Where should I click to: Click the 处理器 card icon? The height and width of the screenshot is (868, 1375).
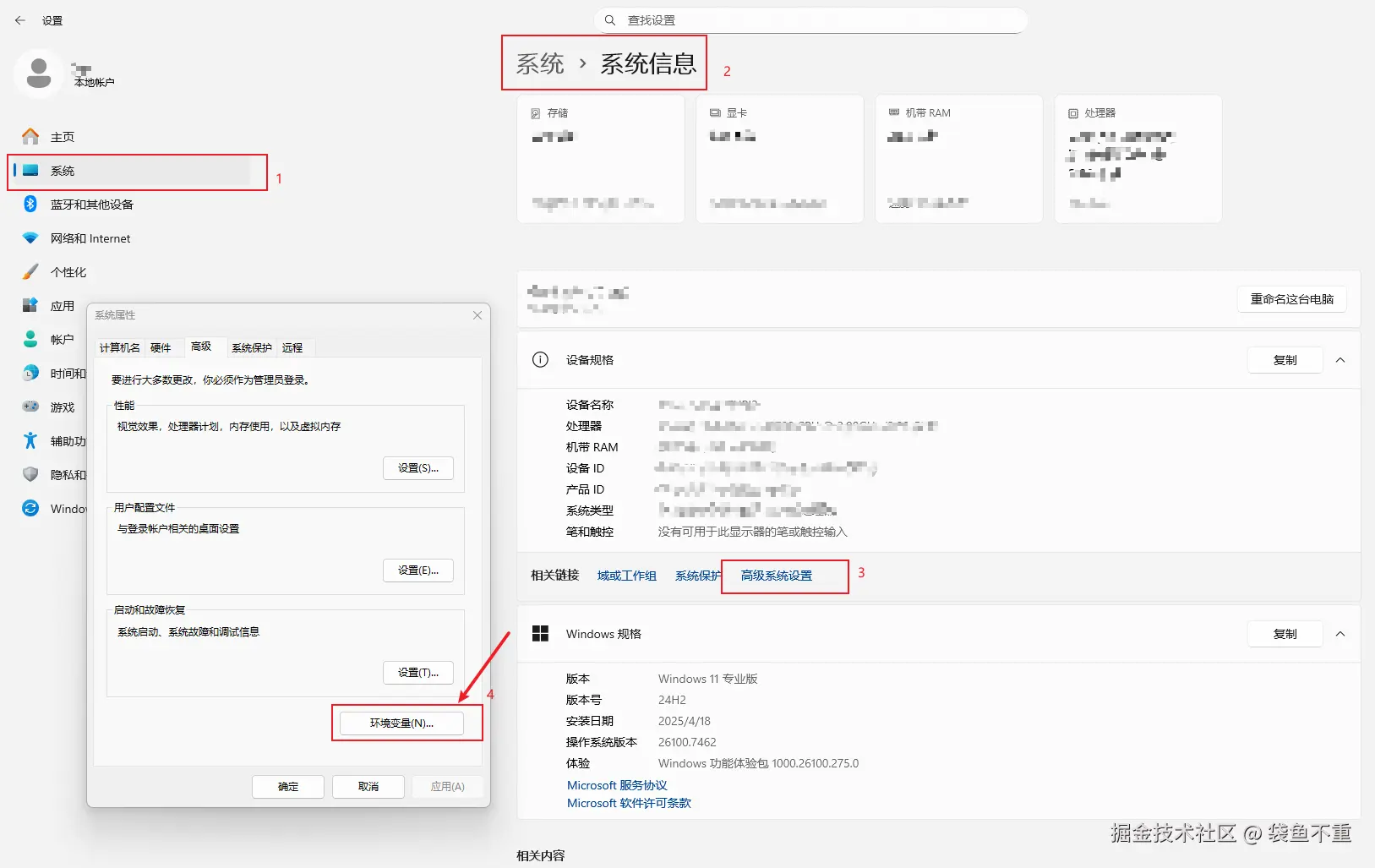(x=1073, y=113)
